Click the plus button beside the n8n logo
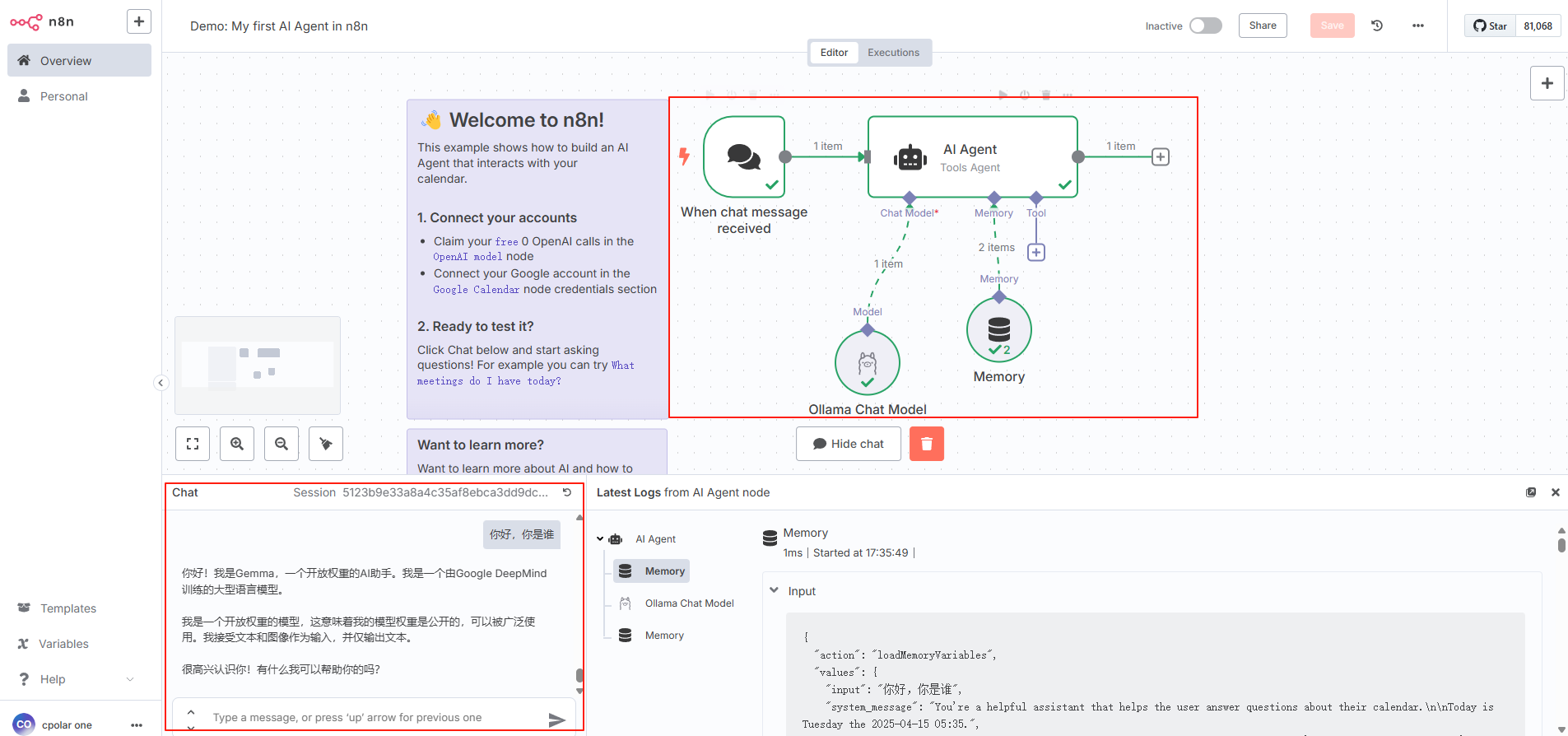 pos(139,21)
